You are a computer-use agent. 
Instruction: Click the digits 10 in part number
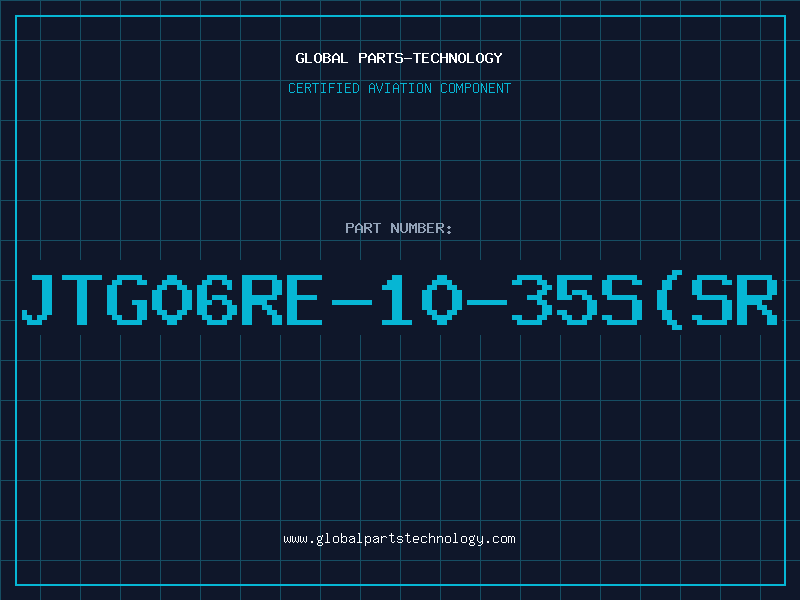tap(421, 300)
